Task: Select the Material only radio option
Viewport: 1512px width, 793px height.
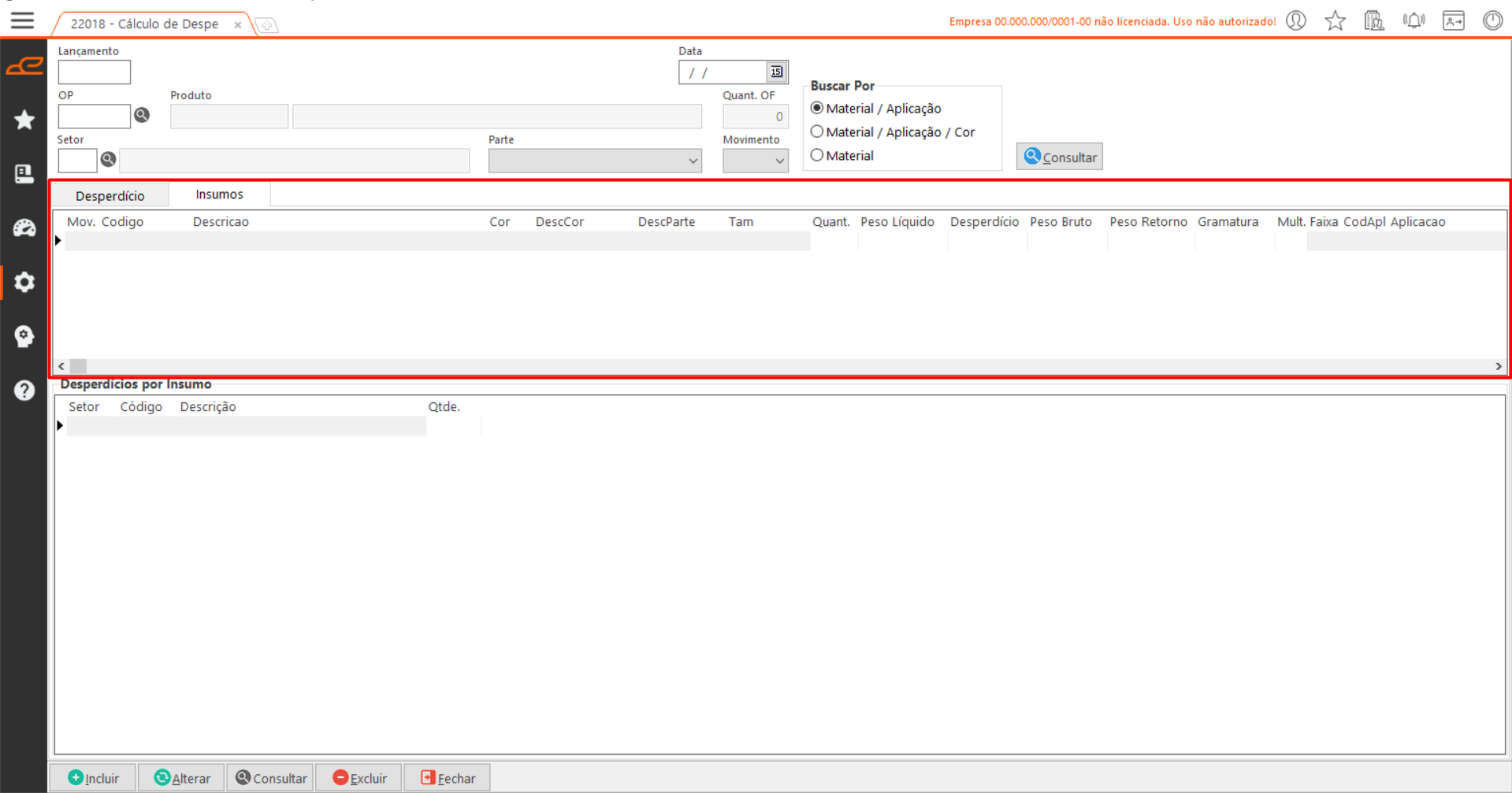Action: pos(817,156)
